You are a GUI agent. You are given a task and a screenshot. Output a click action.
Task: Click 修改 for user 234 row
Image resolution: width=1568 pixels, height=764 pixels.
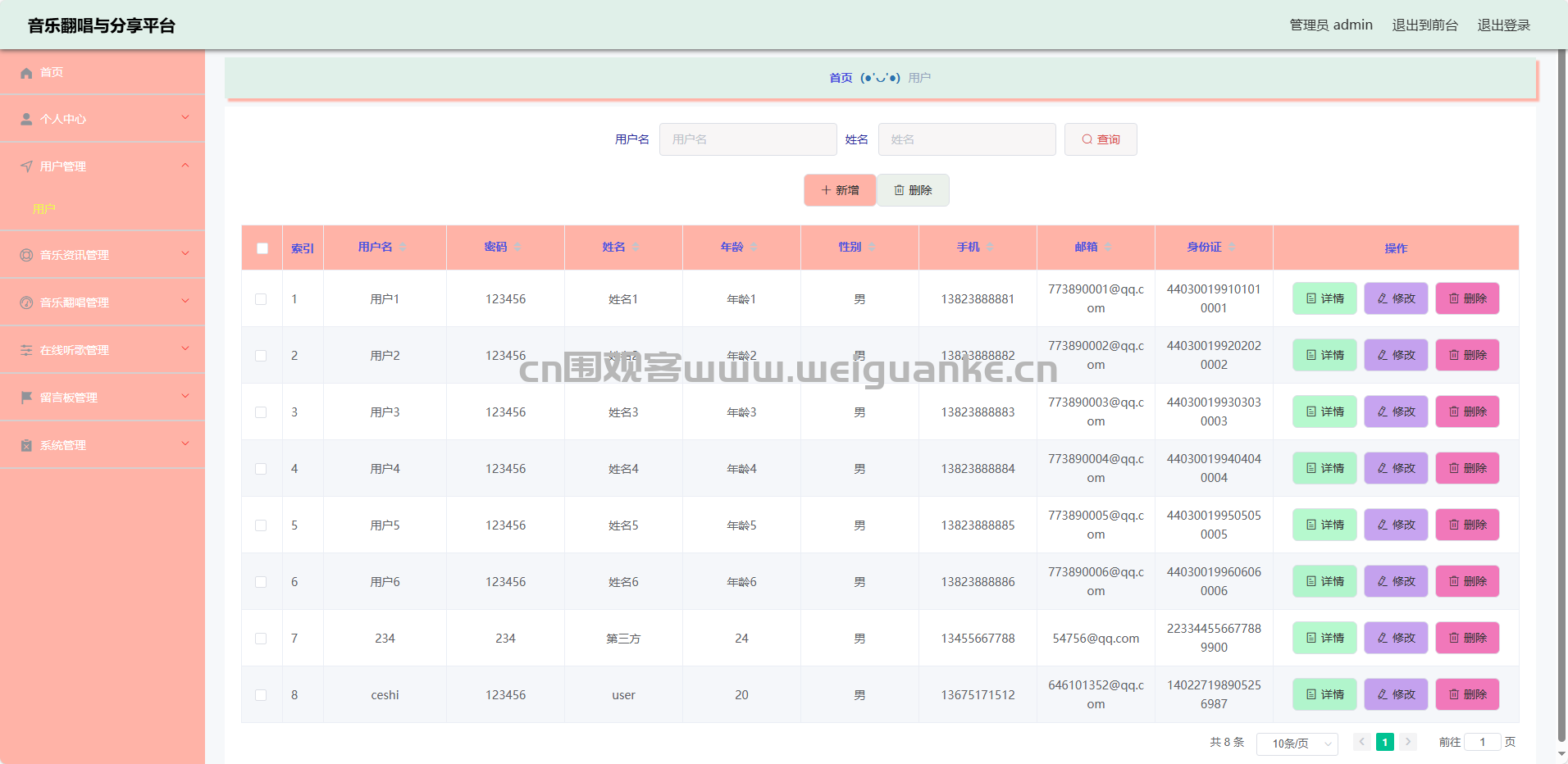pyautogui.click(x=1397, y=638)
